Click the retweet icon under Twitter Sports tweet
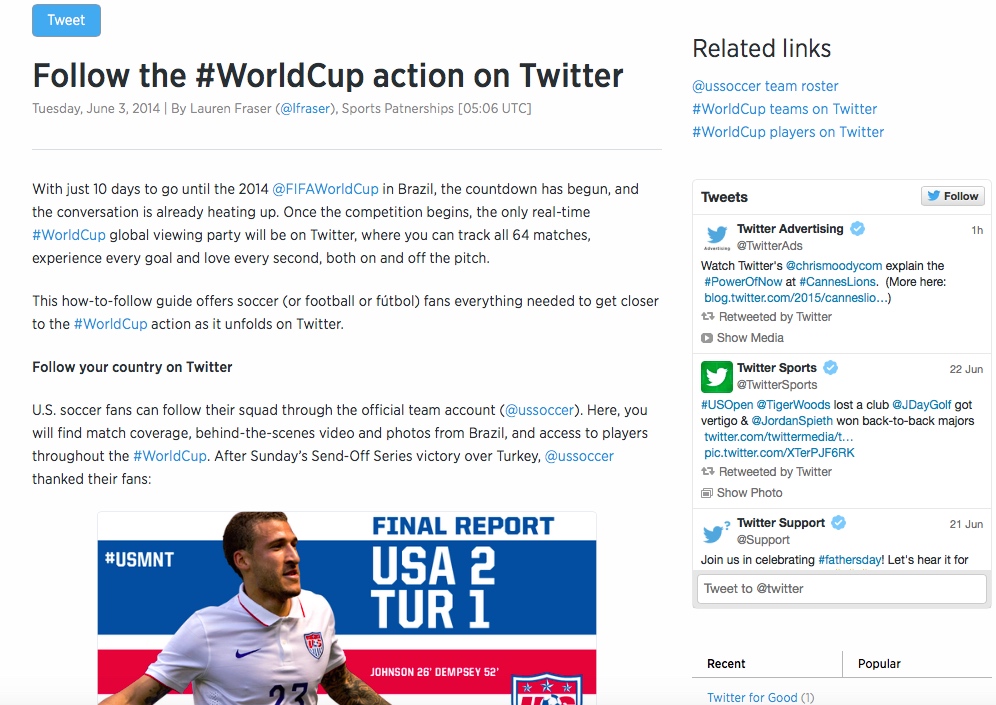This screenshot has height=705, width=996. (x=708, y=471)
